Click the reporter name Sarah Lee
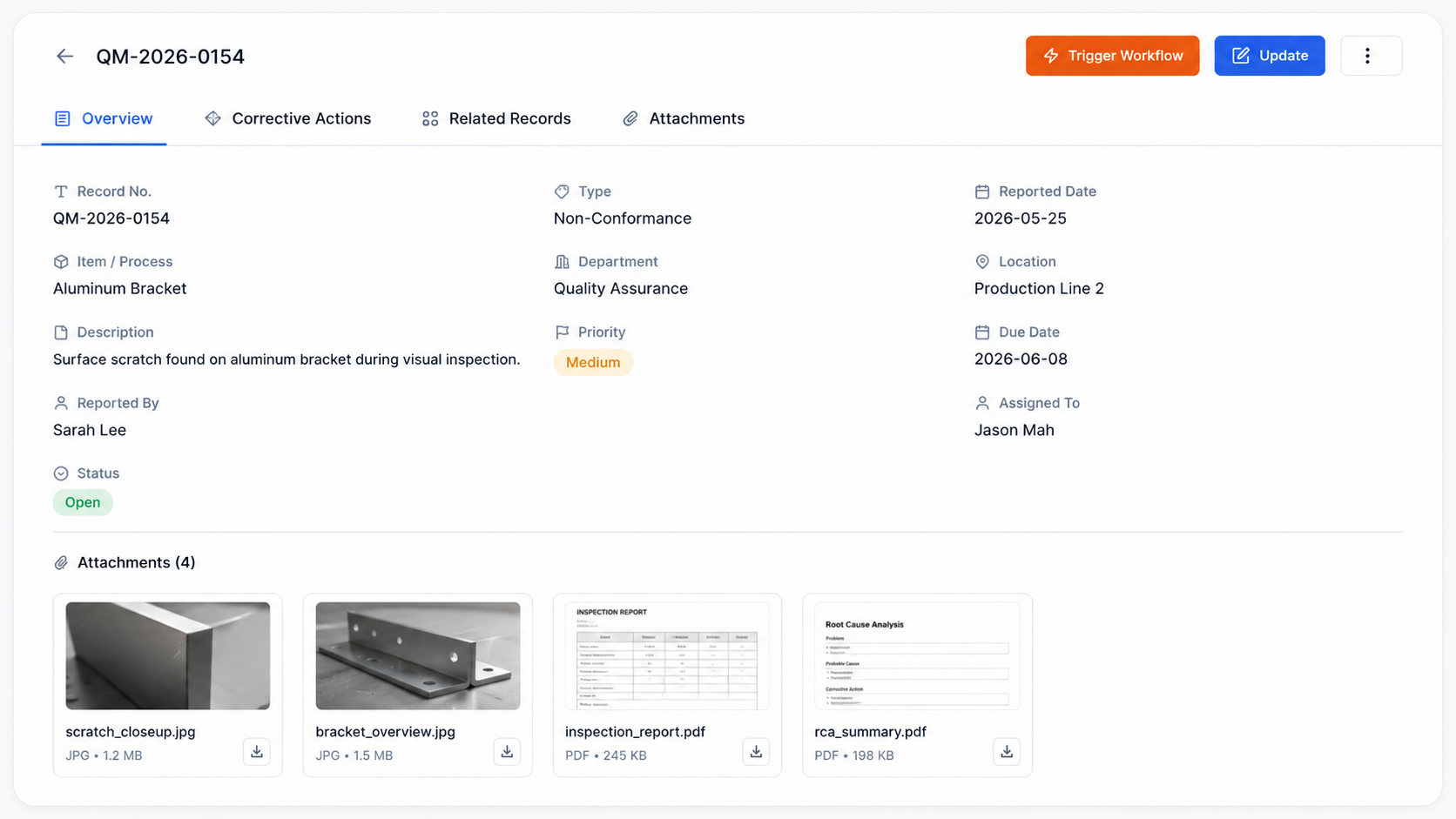The width and height of the screenshot is (1456, 819). coord(90,430)
